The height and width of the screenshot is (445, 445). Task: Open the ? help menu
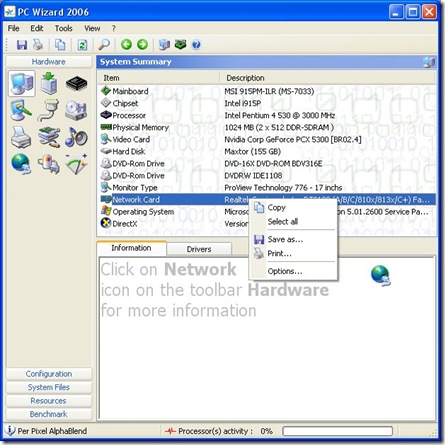(114, 28)
